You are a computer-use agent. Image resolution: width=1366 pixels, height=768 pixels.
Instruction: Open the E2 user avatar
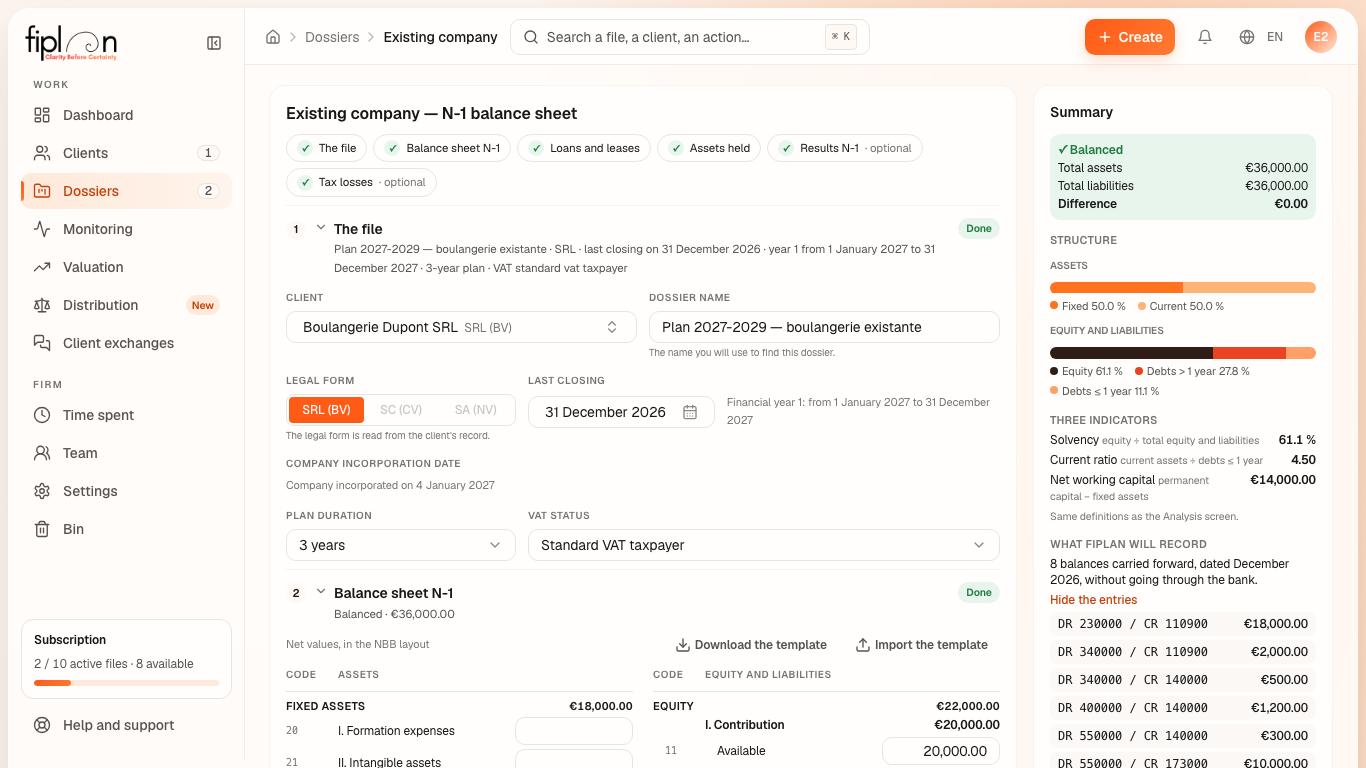1321,37
